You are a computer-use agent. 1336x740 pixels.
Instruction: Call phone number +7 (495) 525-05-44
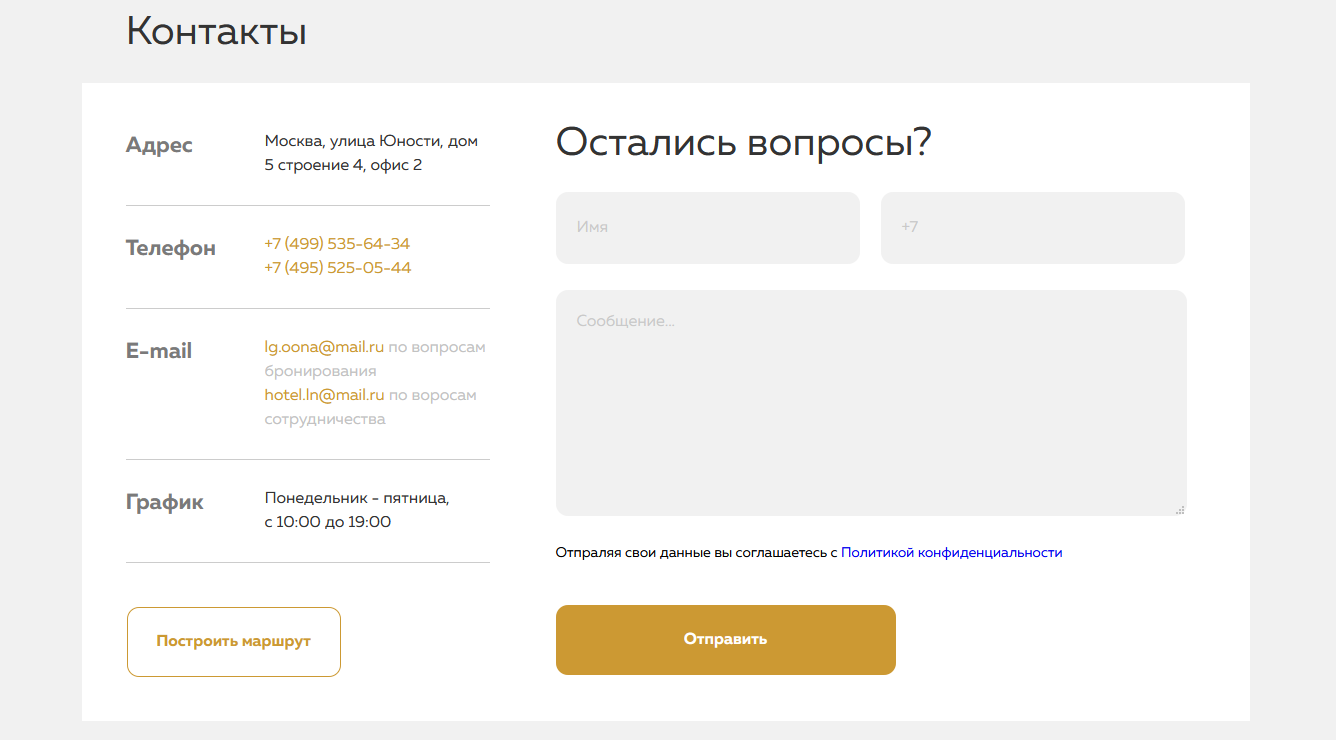click(x=338, y=268)
